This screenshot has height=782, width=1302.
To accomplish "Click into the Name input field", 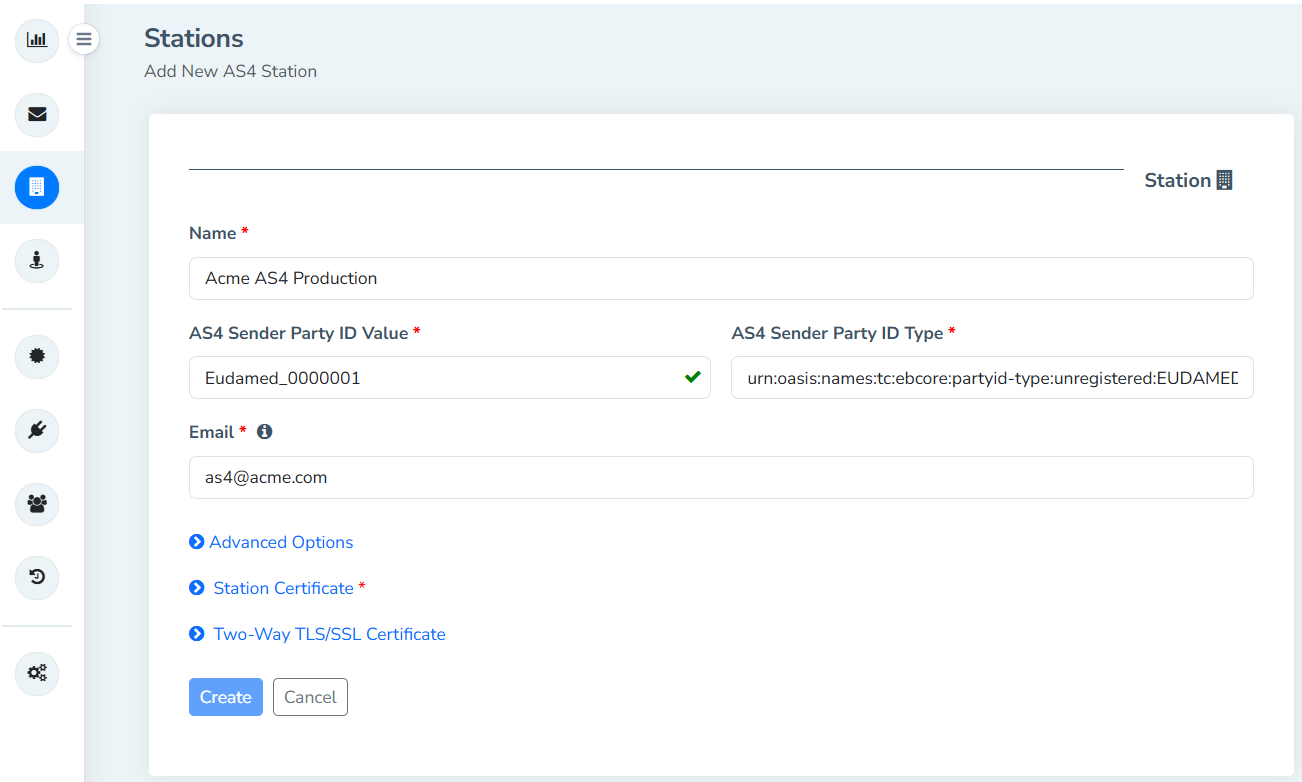I will pyautogui.click(x=720, y=278).
